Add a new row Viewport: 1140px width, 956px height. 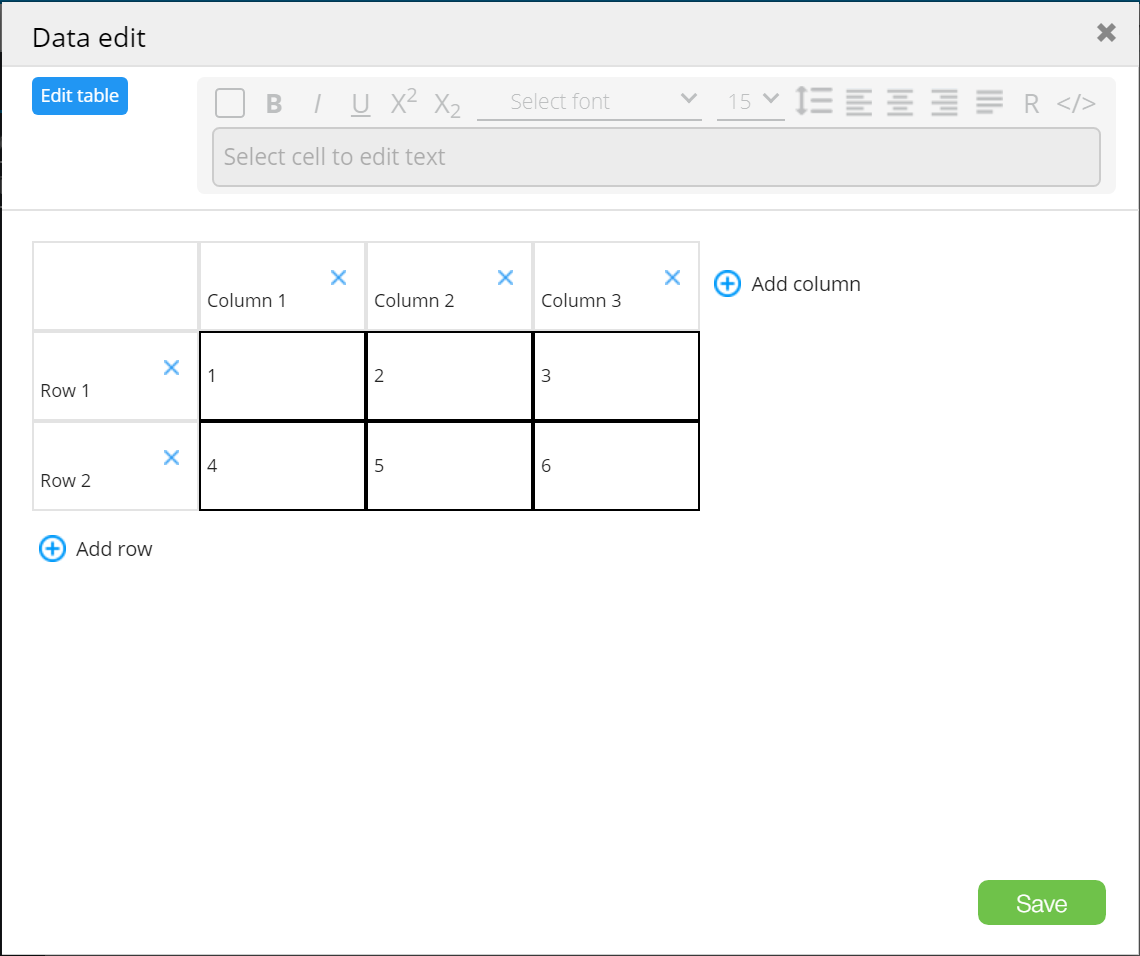click(96, 549)
